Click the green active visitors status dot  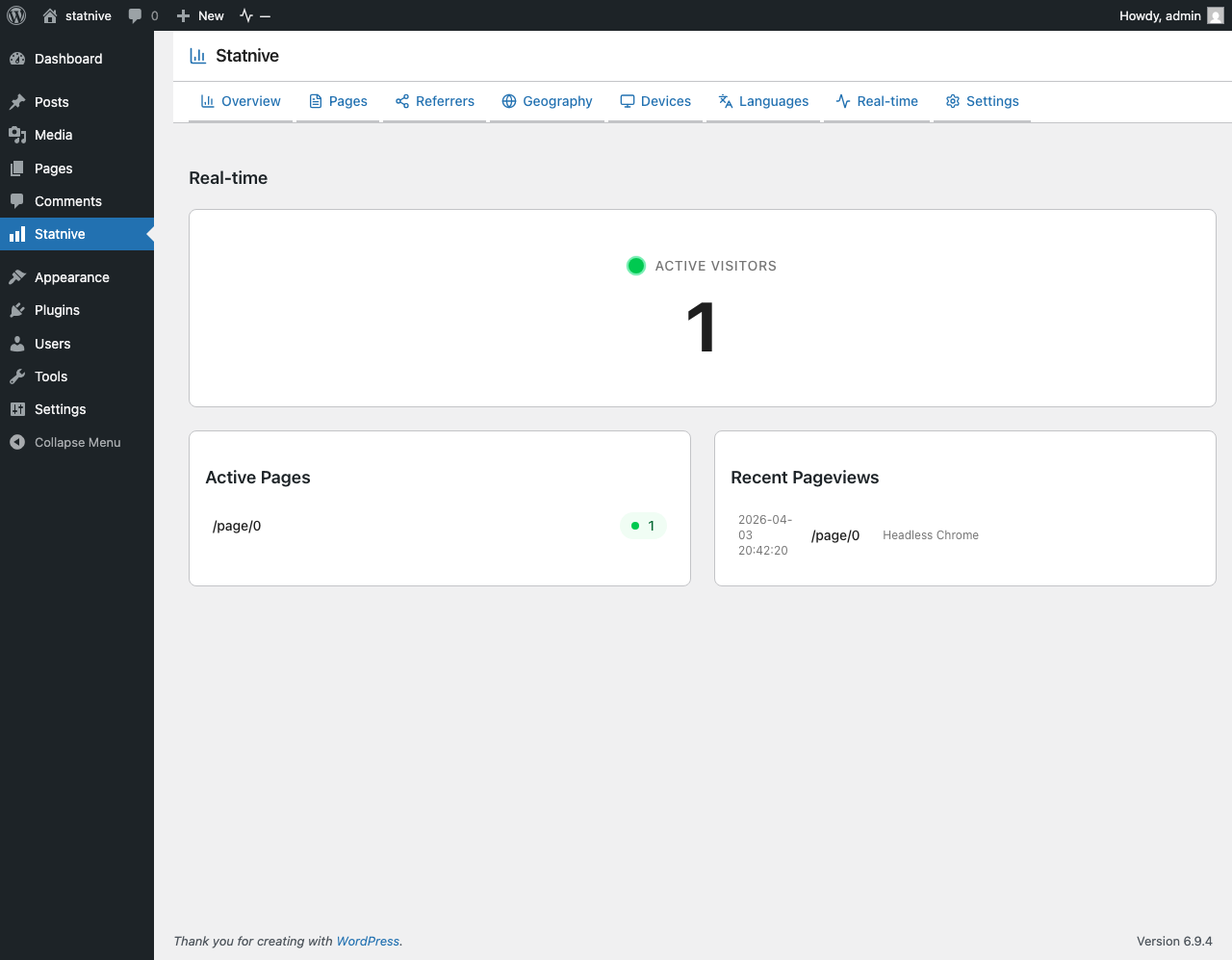pos(635,266)
